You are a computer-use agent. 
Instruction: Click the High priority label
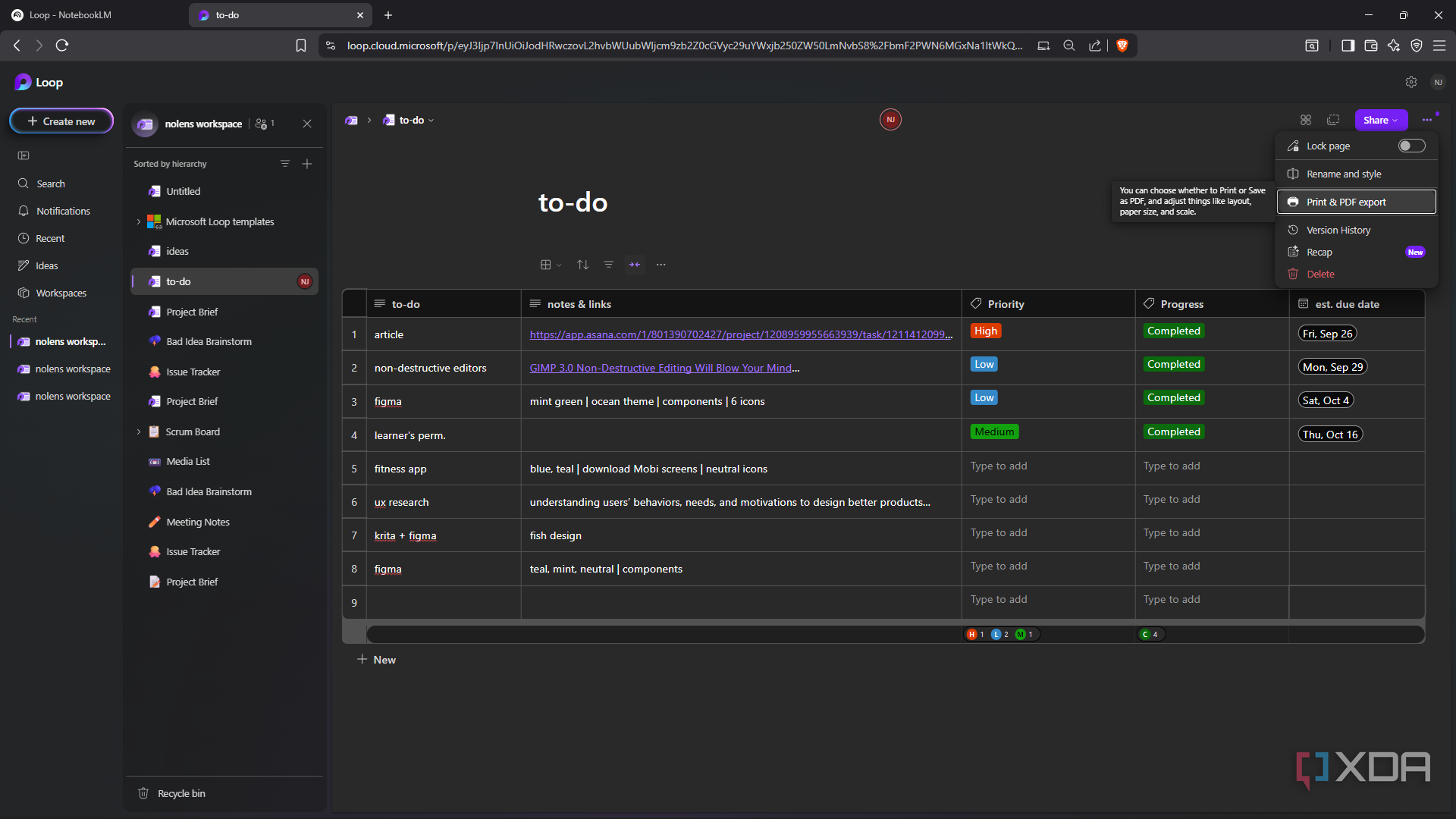point(986,331)
